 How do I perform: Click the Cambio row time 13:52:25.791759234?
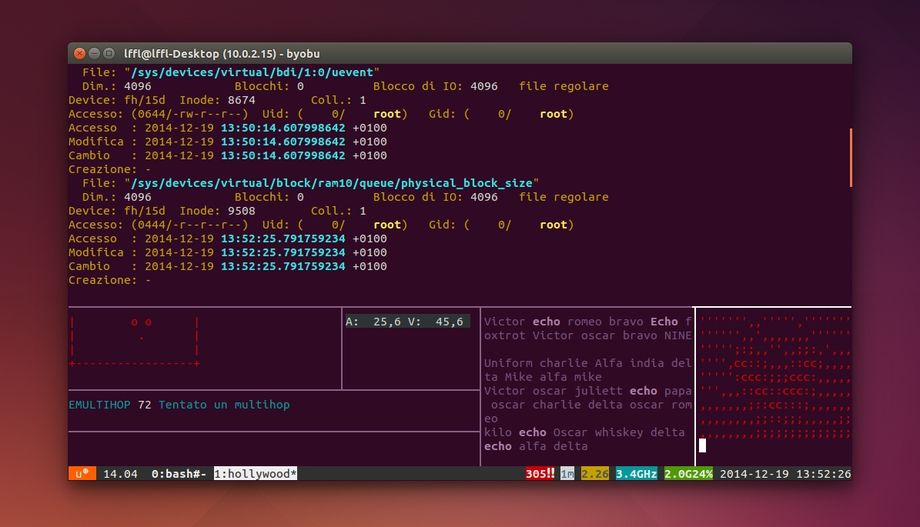[x=283, y=266]
